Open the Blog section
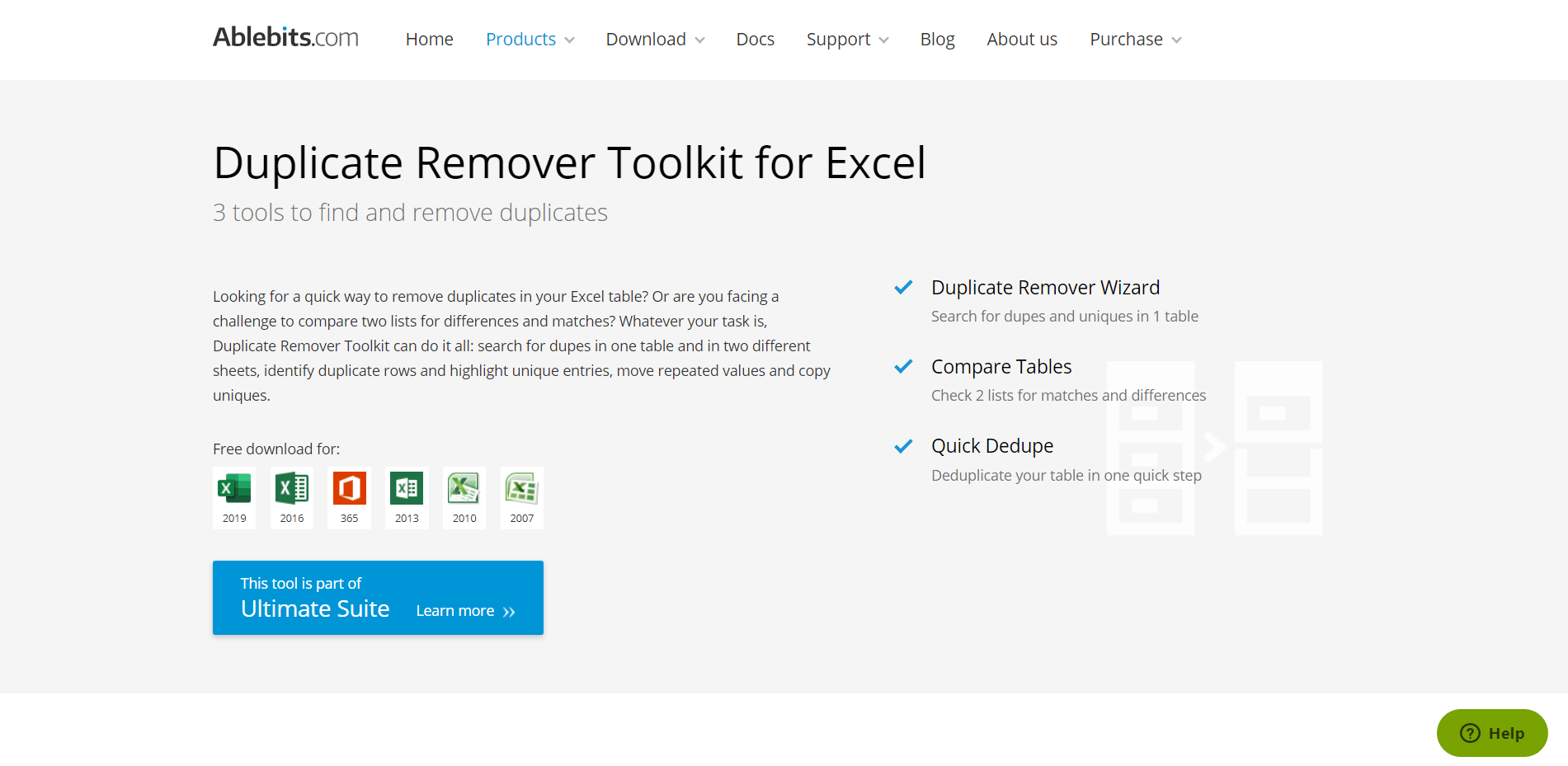 coord(937,39)
